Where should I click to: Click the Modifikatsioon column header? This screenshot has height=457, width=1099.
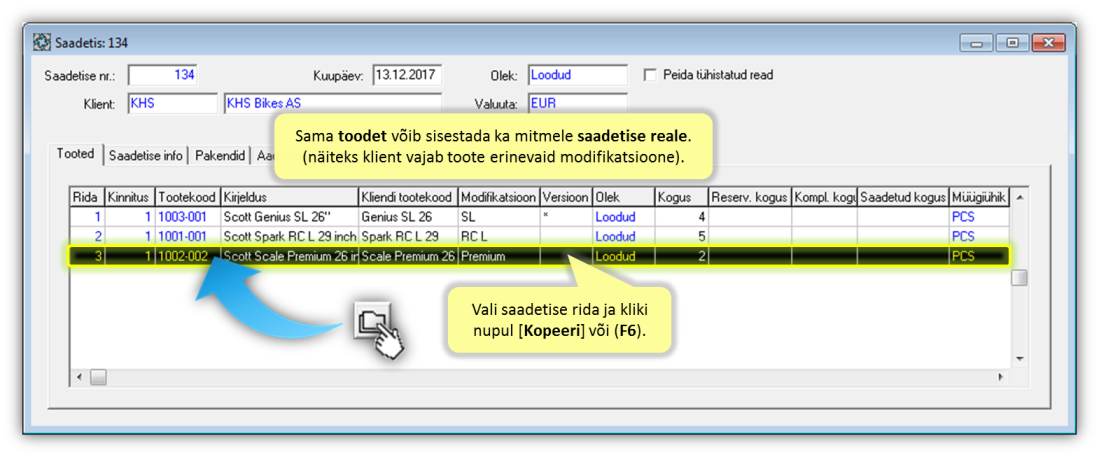[499, 198]
